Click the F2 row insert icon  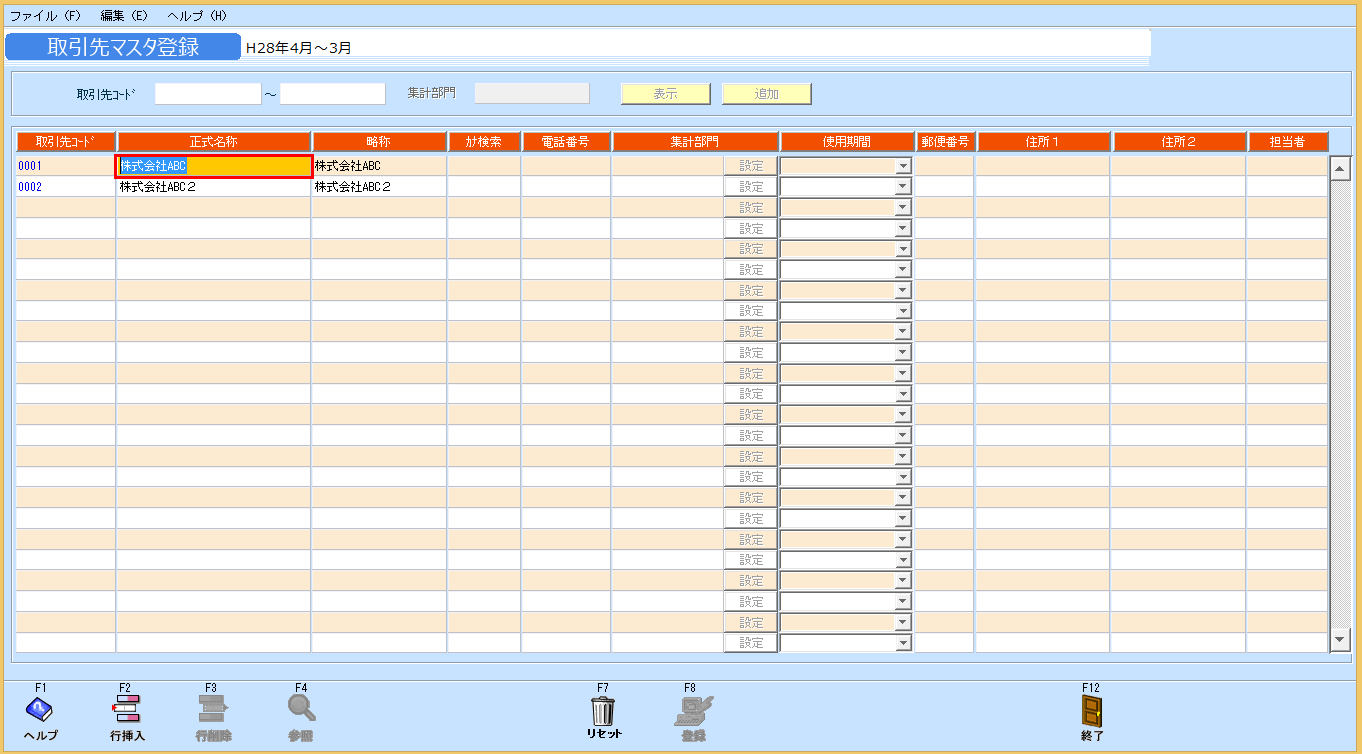click(127, 710)
